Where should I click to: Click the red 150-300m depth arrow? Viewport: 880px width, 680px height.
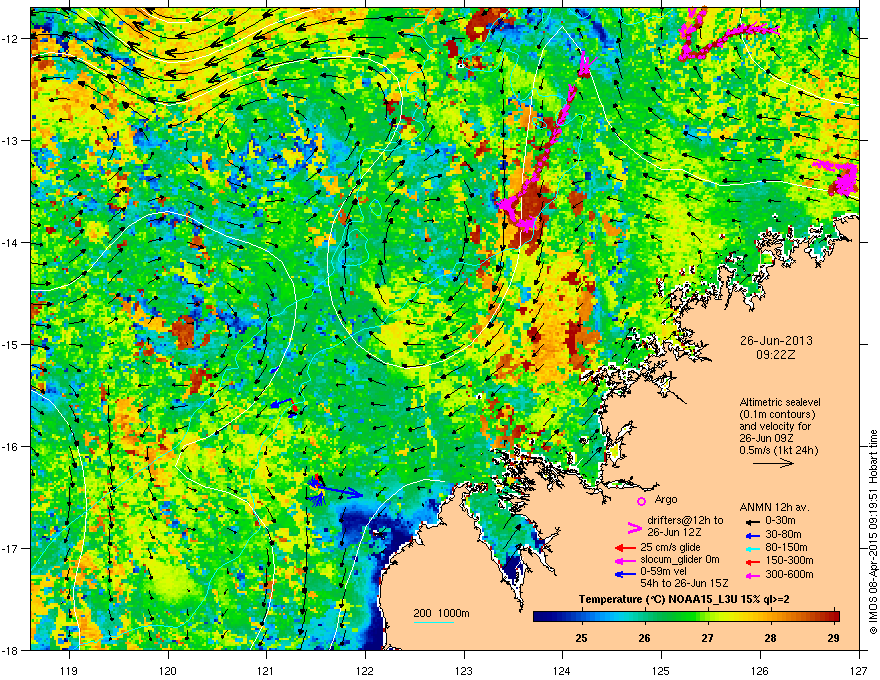[x=752, y=560]
